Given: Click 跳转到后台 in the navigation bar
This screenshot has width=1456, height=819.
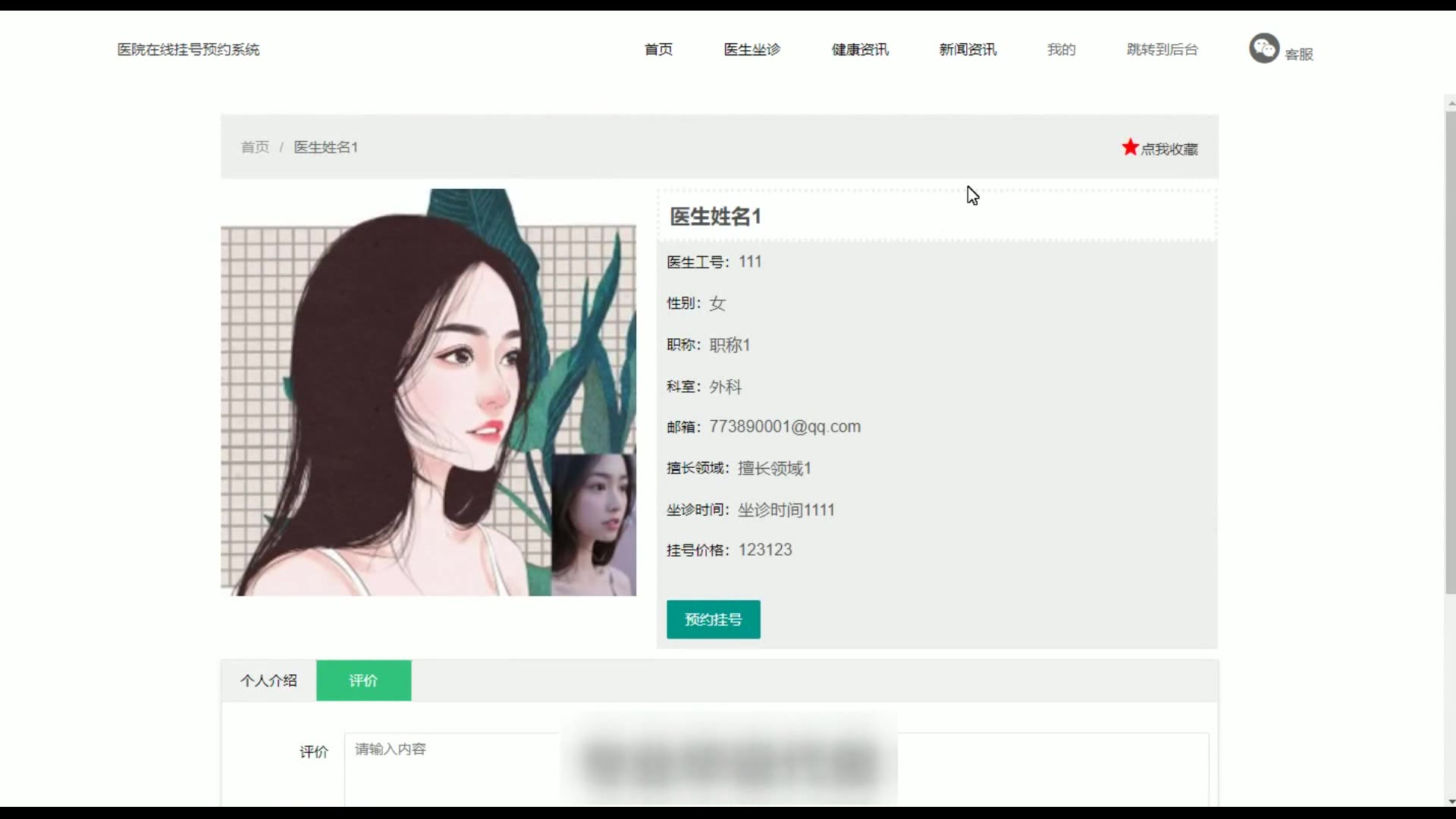Looking at the screenshot, I should 1162,49.
